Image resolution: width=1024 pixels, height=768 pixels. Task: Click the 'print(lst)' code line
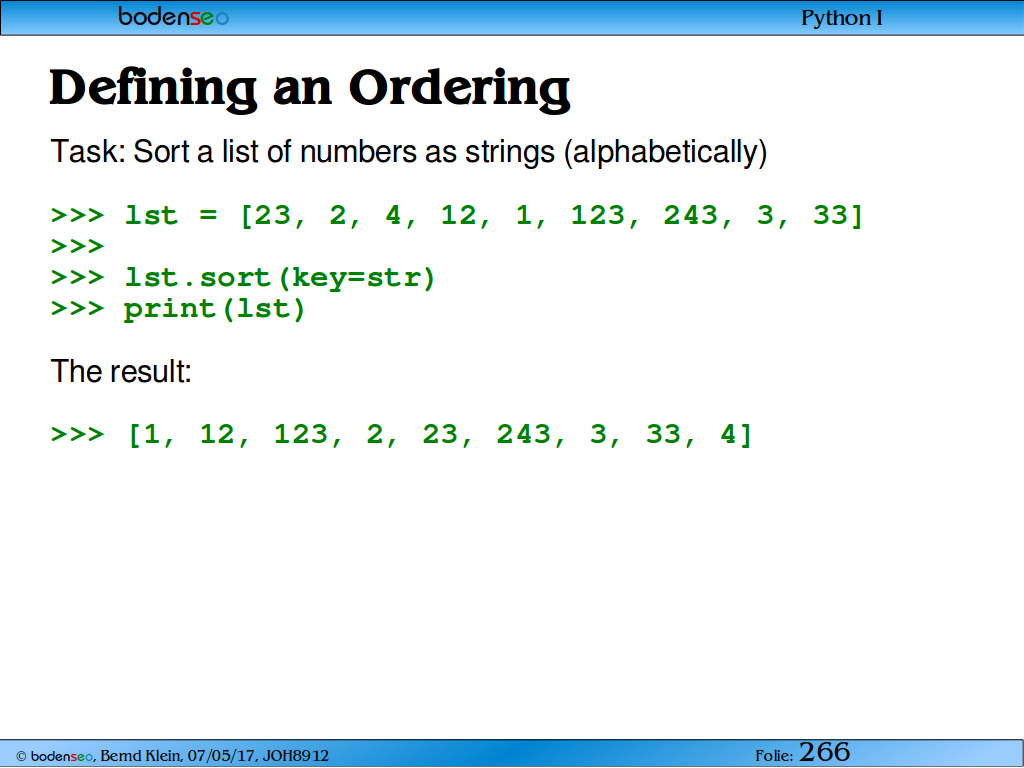pyautogui.click(x=178, y=309)
